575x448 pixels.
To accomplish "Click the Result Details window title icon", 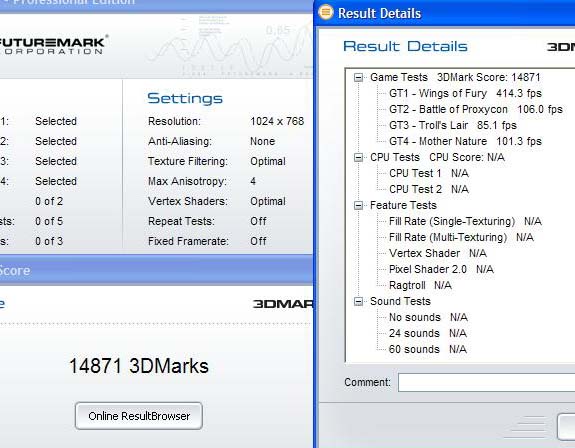I will point(326,12).
